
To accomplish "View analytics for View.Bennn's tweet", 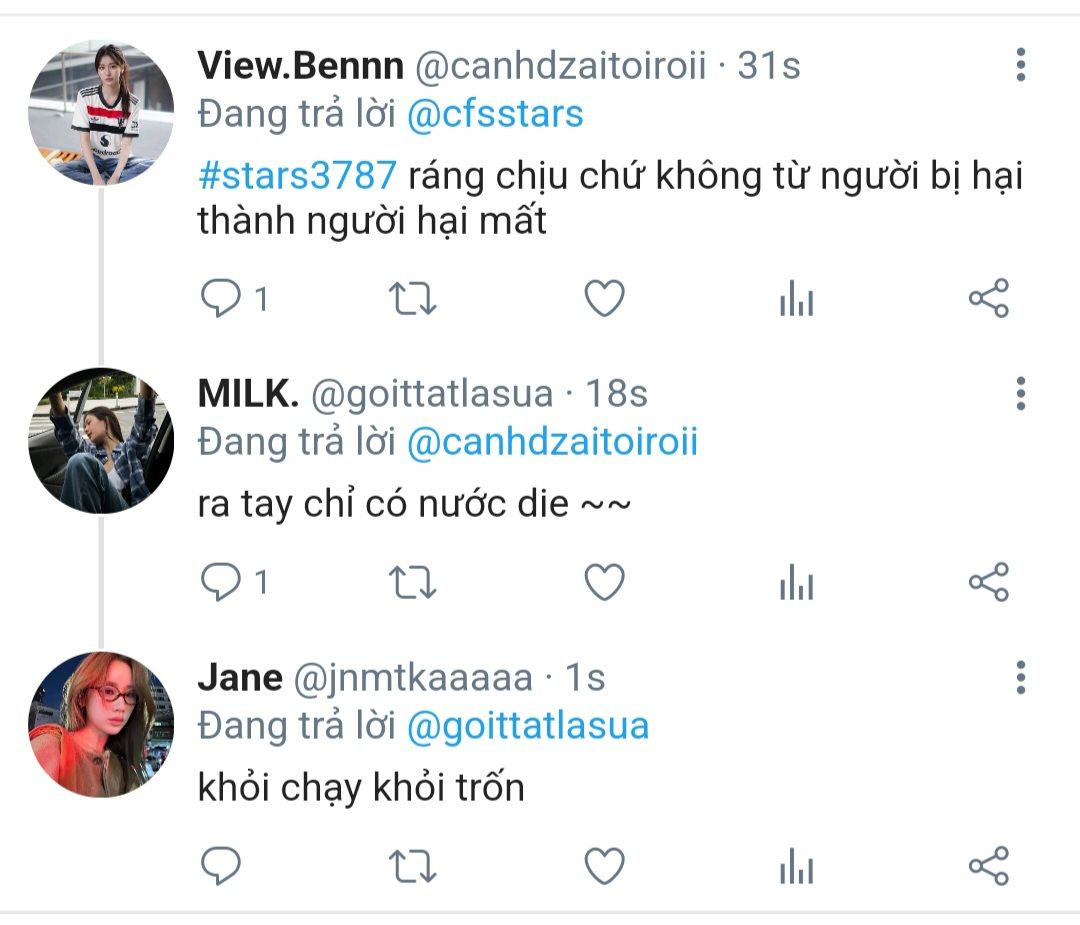I will (796, 299).
